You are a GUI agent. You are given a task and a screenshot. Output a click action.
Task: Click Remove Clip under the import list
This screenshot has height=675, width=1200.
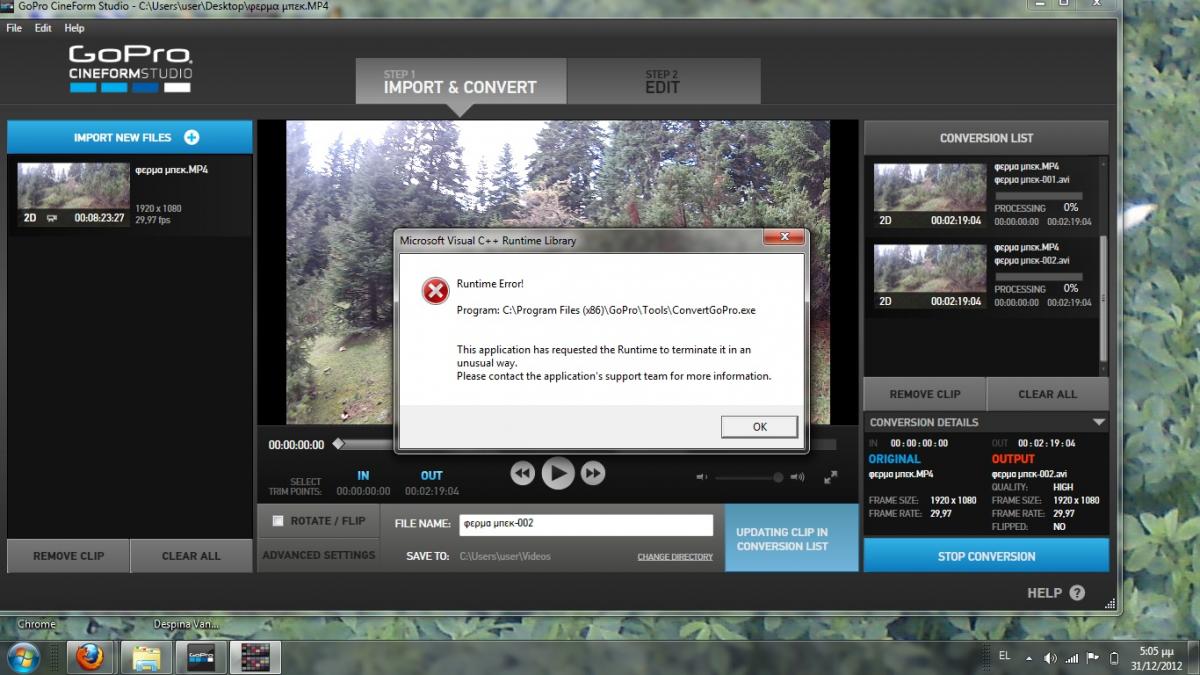[x=68, y=556]
